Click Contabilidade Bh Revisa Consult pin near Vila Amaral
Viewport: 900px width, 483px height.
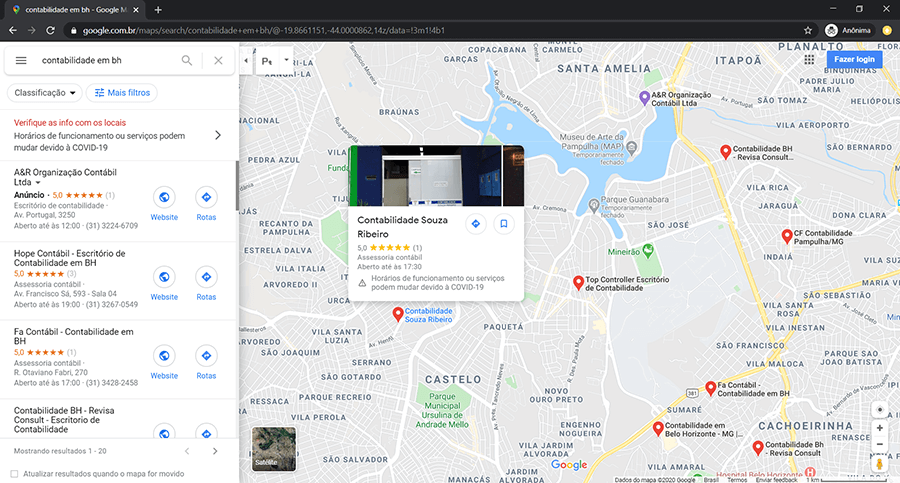coord(758,447)
